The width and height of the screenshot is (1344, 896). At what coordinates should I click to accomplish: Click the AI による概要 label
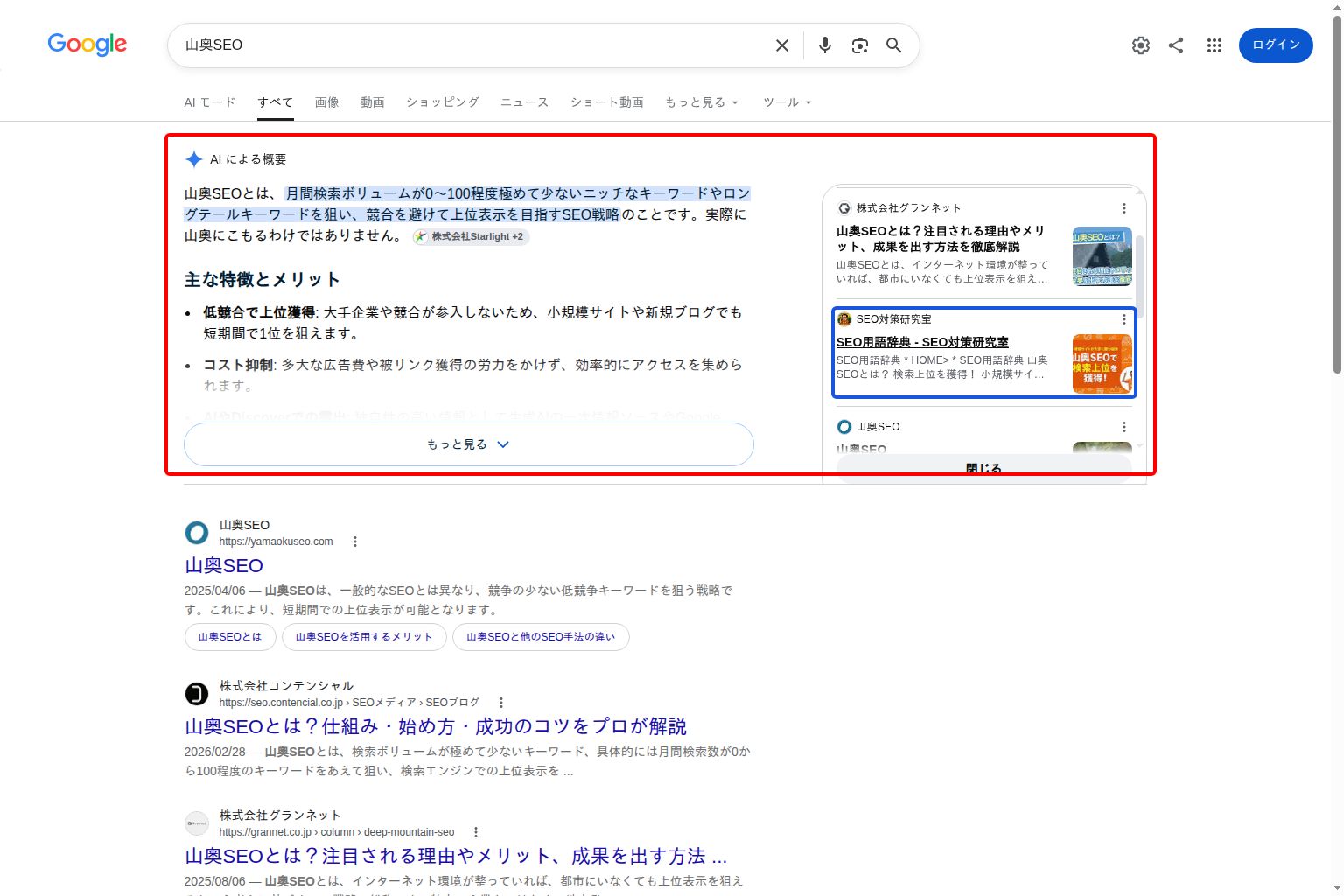tap(248, 159)
